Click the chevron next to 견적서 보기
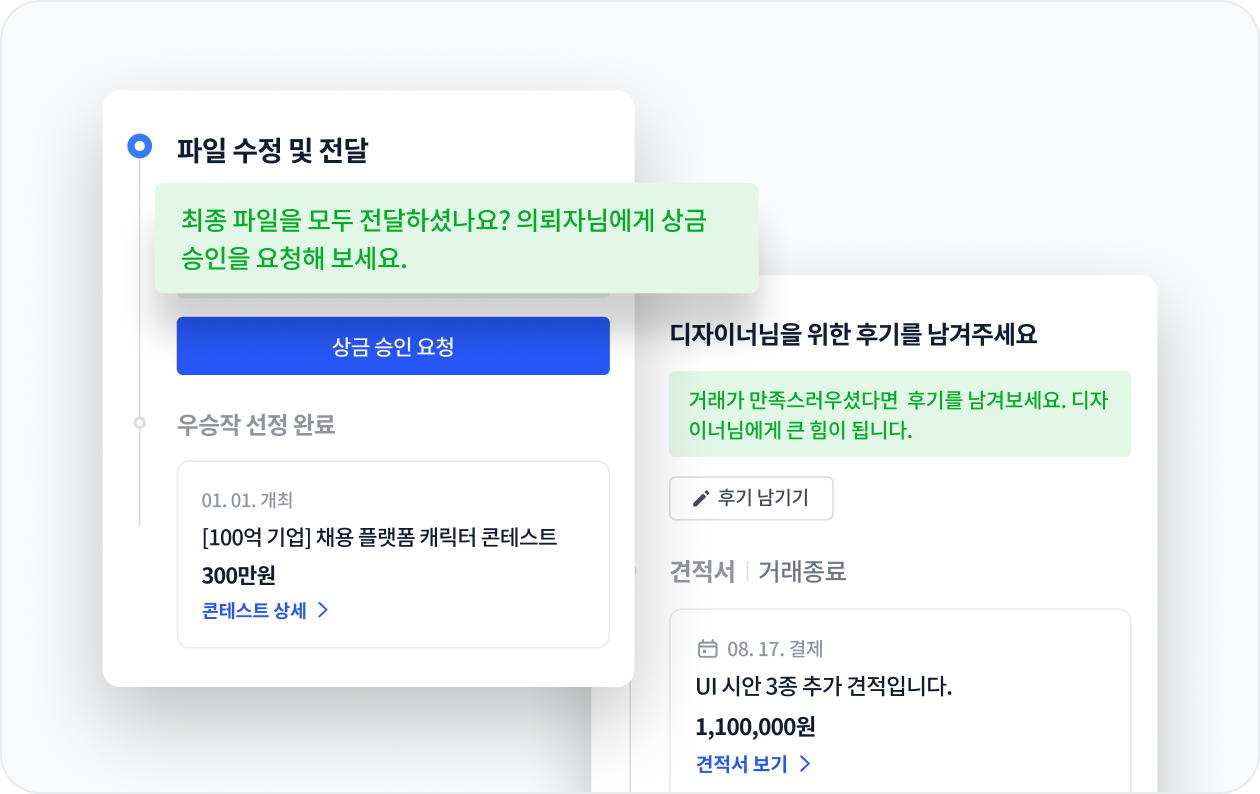Screen dimensions: 1260x794 click(805, 764)
